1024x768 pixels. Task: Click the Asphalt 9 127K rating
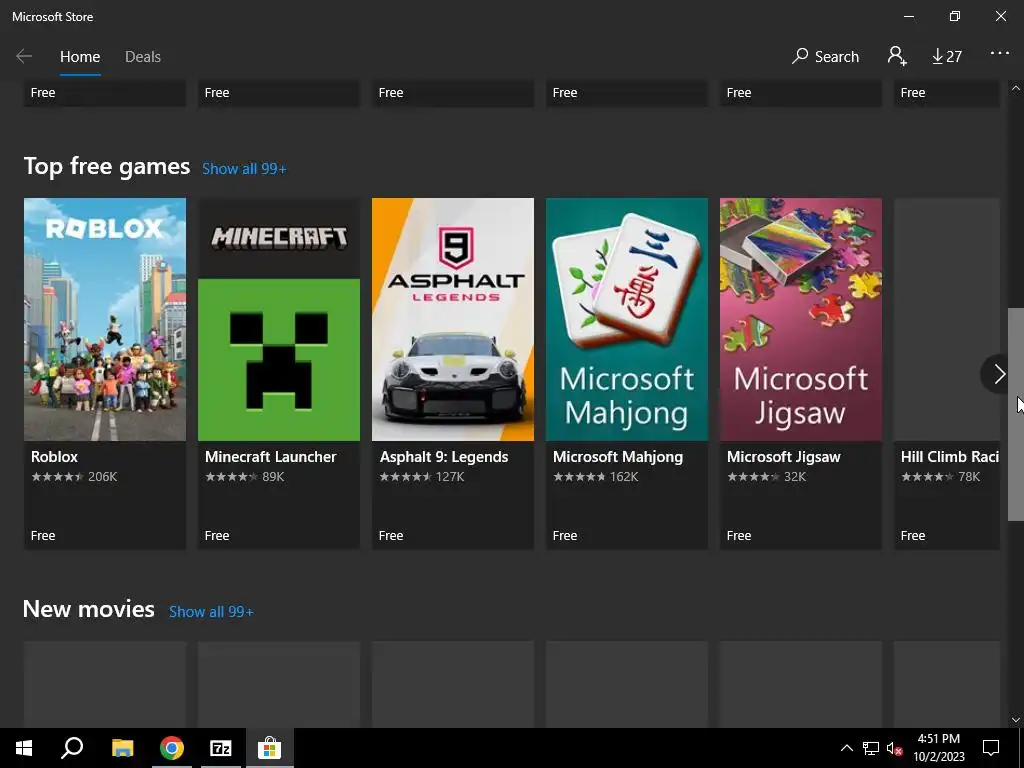click(422, 477)
